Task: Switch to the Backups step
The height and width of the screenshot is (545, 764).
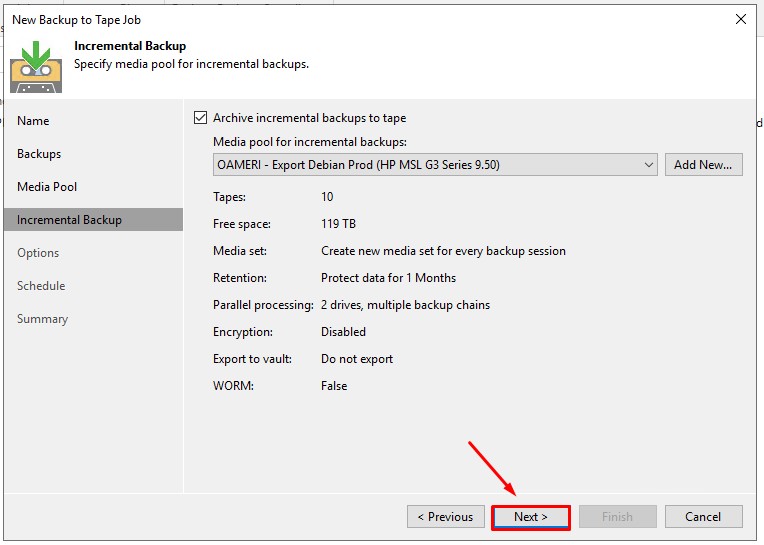Action: coord(39,154)
